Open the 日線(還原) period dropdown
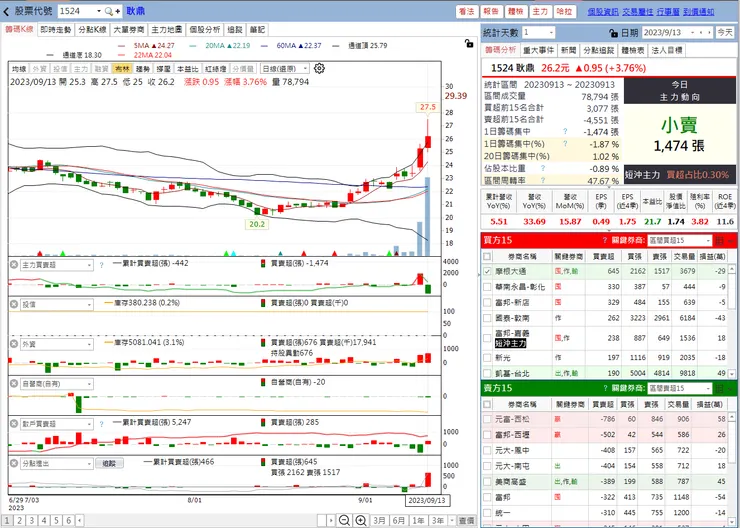This screenshot has width=740, height=528. 305,69
